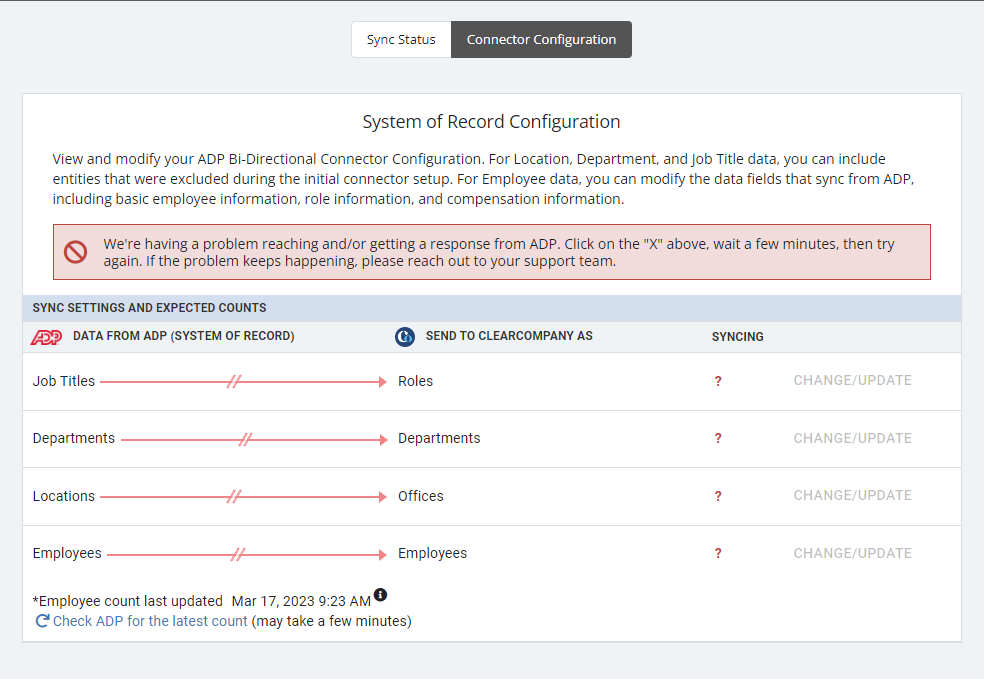Image resolution: width=984 pixels, height=679 pixels.
Task: Click CHANGE/UPDATE for Locations
Action: [x=852, y=495]
